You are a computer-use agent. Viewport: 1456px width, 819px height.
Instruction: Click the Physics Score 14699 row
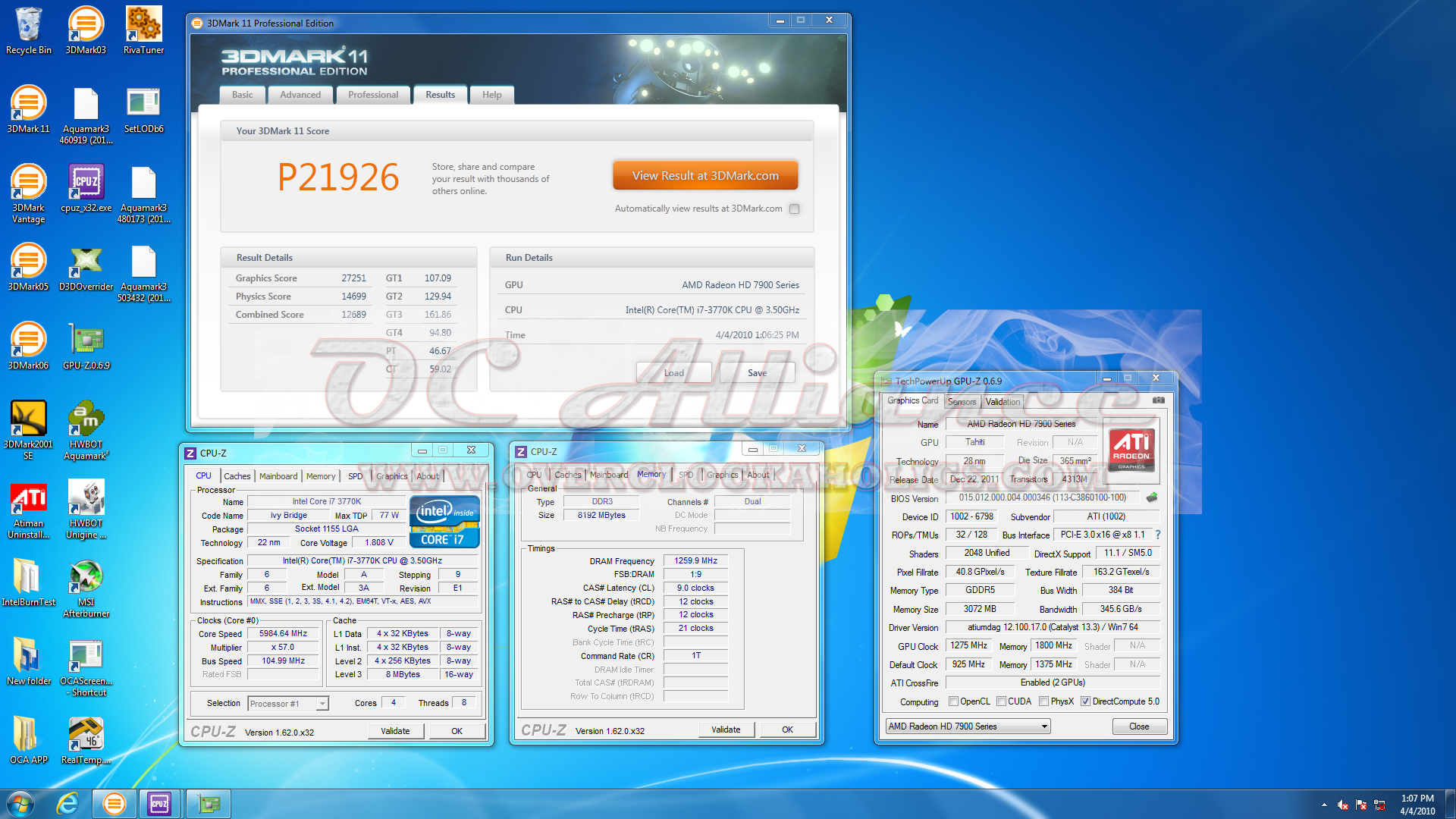(x=301, y=297)
